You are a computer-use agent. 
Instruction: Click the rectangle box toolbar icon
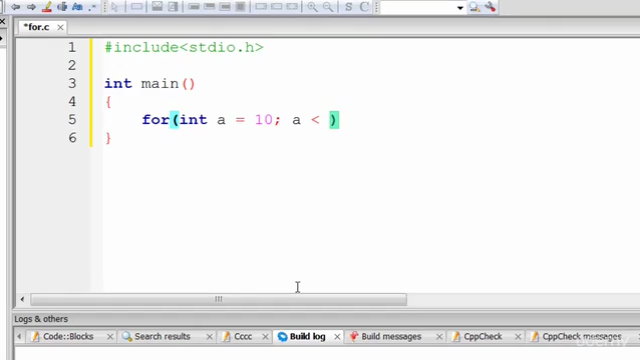click(x=137, y=7)
